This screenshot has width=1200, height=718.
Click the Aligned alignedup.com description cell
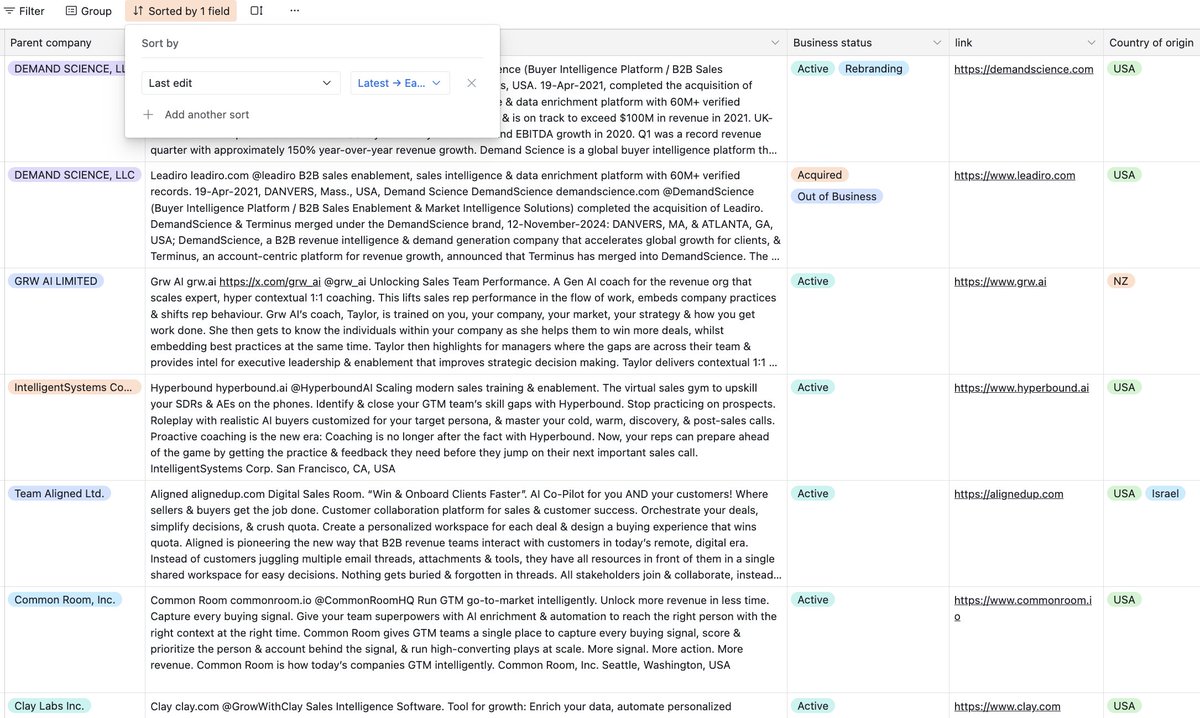coord(466,533)
